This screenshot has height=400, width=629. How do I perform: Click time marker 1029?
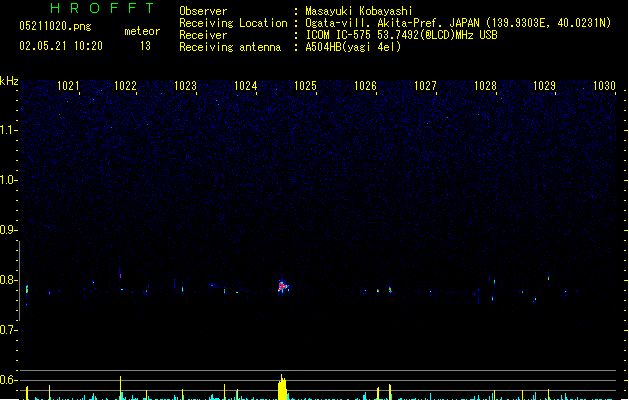pos(544,86)
